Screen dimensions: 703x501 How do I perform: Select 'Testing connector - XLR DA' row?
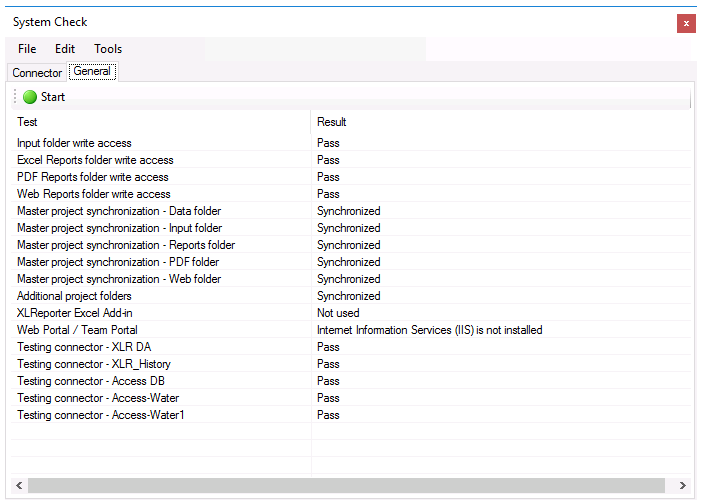pyautogui.click(x=351, y=348)
